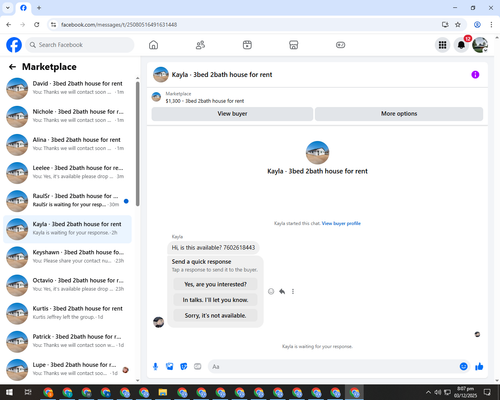
Task: Open Leelee's conversation in the list
Action: coord(68,173)
